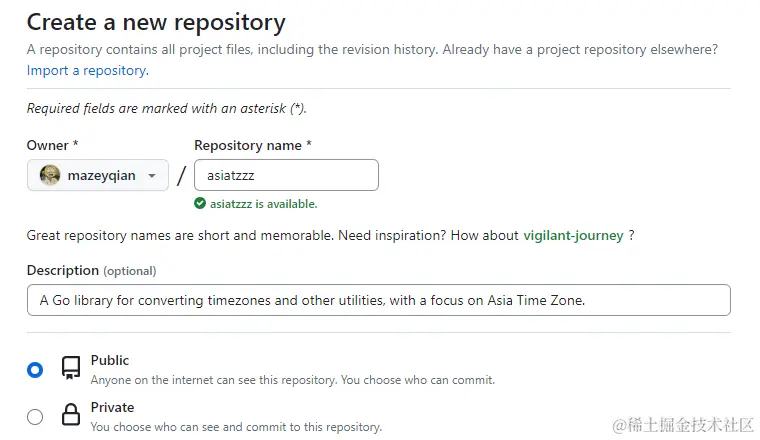This screenshot has height=440, width=760.
Task: Click the Private option label
Action: click(x=112, y=407)
